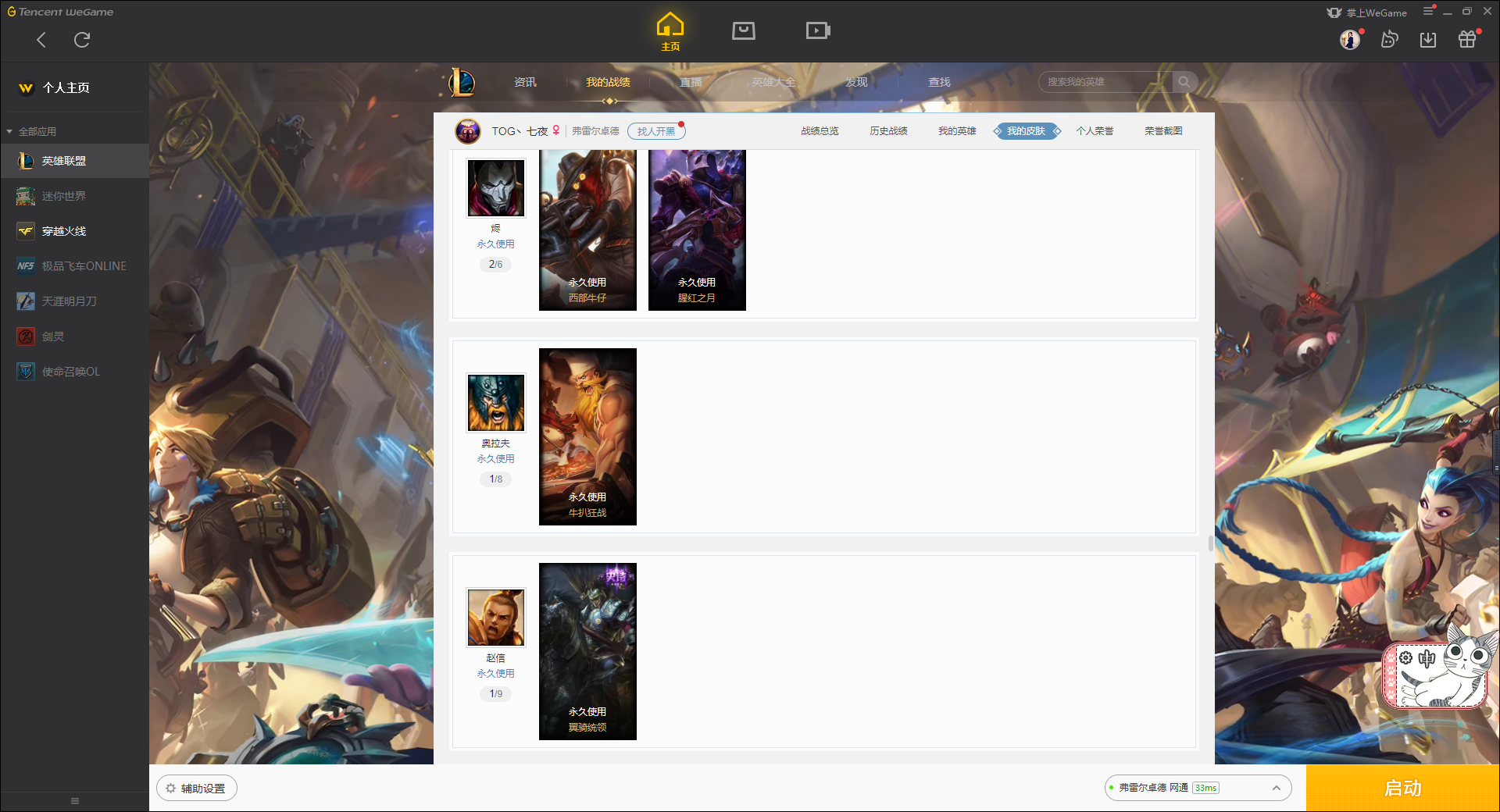Open the video player icon in the top bar
Image resolution: width=1500 pixels, height=812 pixels.
(818, 30)
